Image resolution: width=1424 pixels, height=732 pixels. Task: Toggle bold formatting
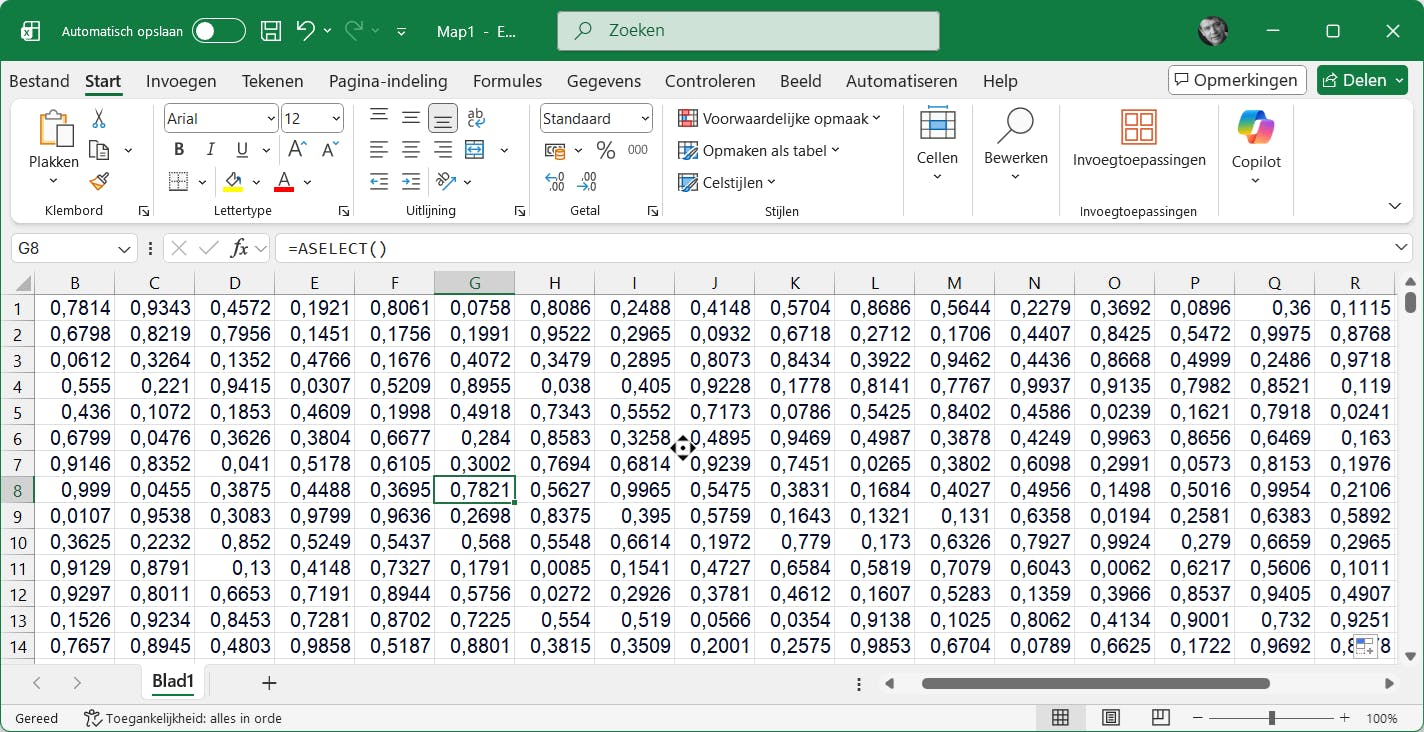click(x=179, y=150)
